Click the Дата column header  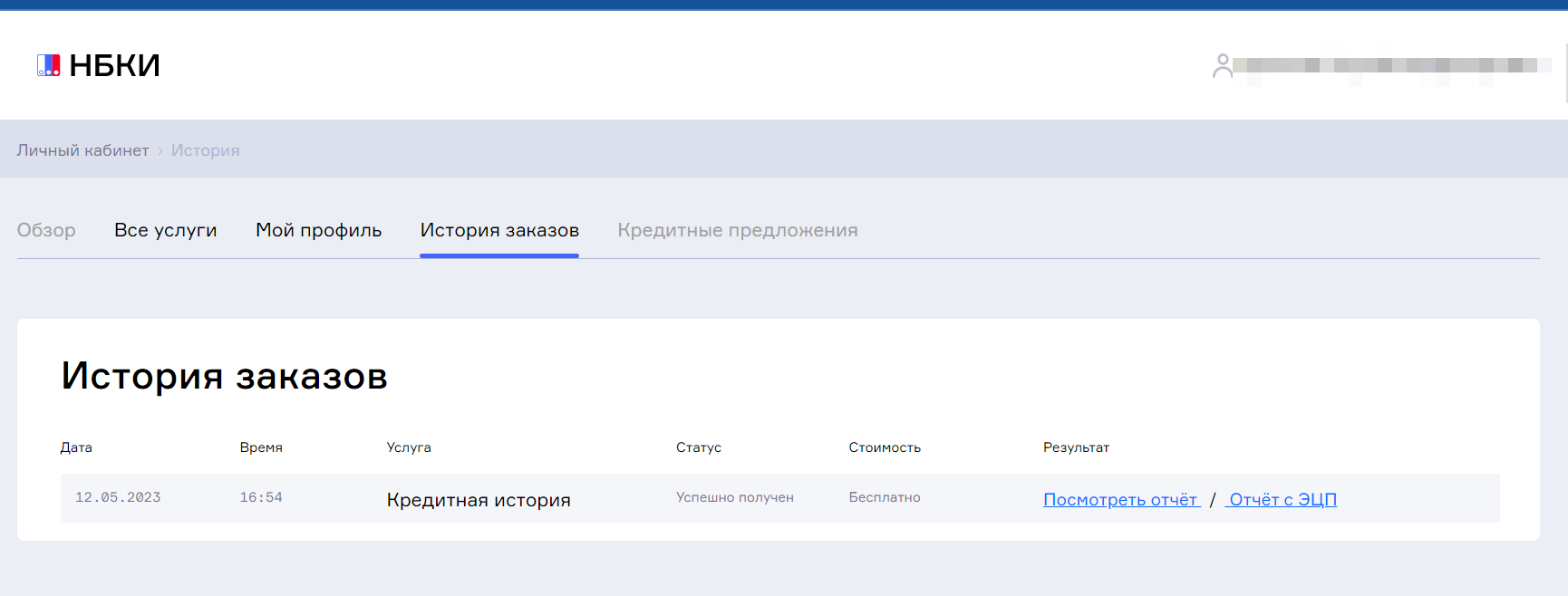[76, 447]
